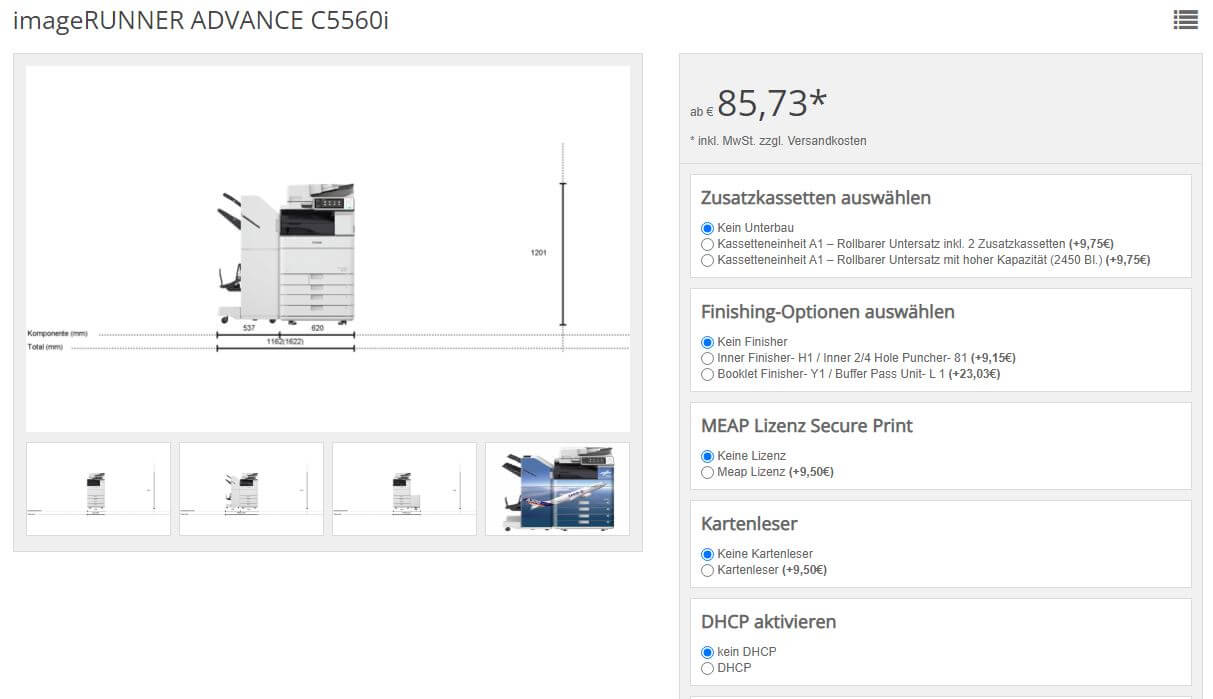Click the 85,73* price text
The image size is (1213, 699).
point(772,103)
